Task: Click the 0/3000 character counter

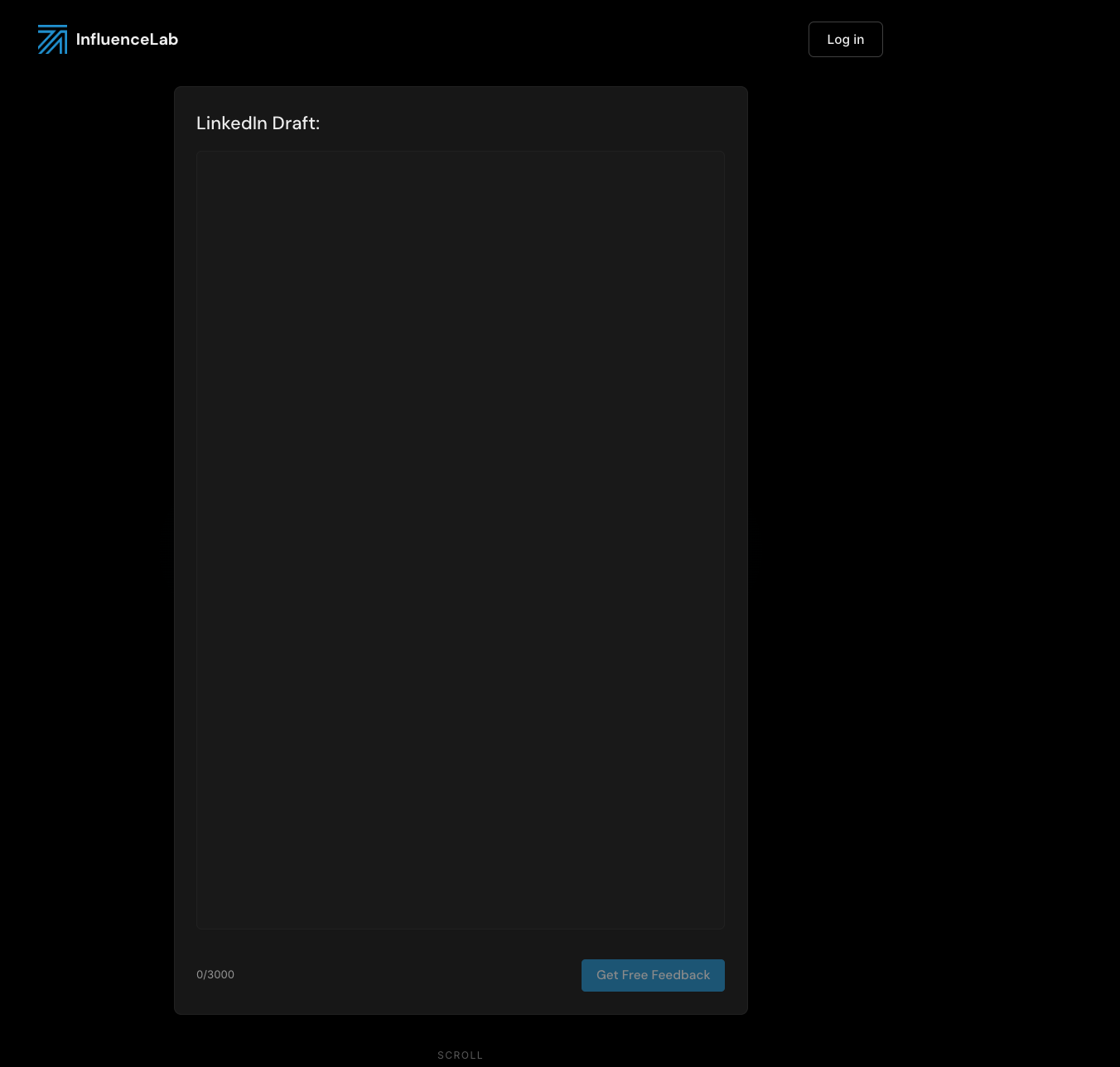Action: 215,974
